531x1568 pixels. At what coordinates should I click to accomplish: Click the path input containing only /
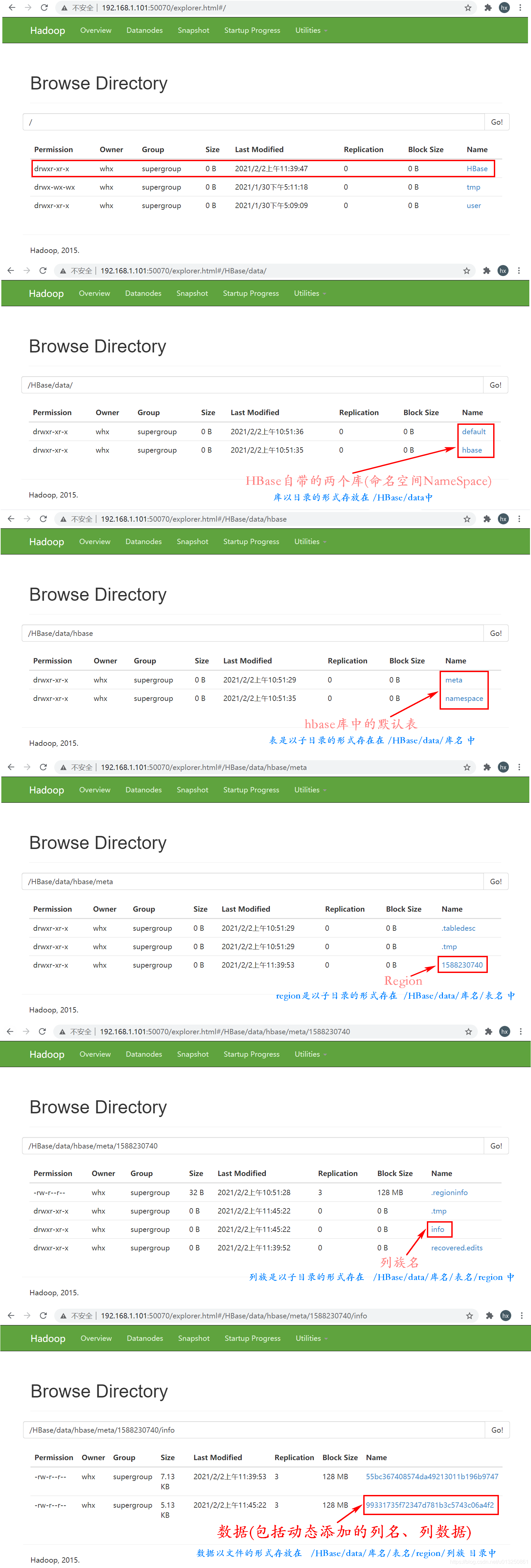pos(254,122)
